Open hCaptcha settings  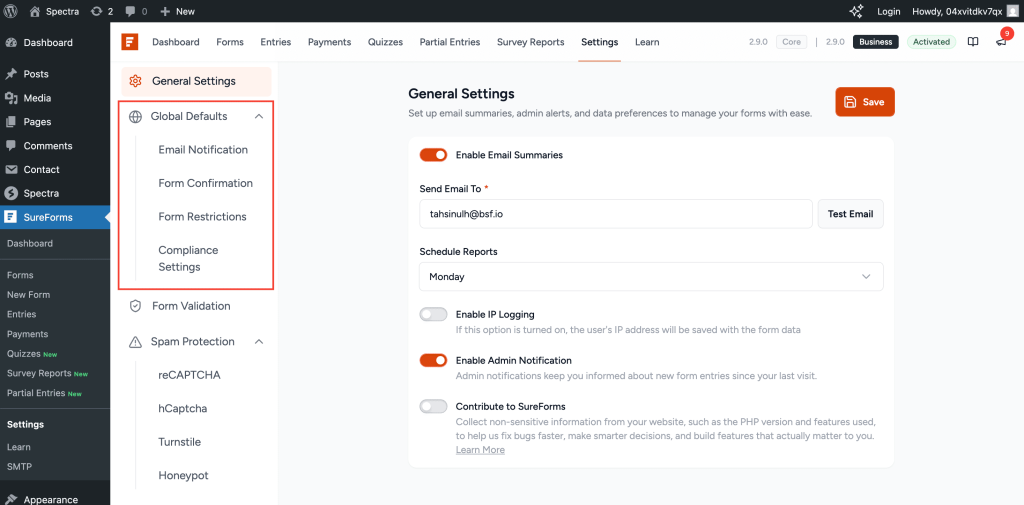[182, 408]
